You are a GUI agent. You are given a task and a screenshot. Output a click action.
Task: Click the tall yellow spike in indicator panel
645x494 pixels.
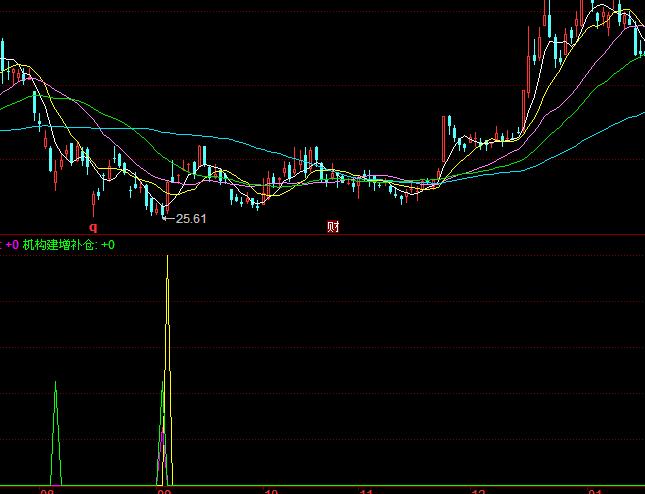coord(167,300)
